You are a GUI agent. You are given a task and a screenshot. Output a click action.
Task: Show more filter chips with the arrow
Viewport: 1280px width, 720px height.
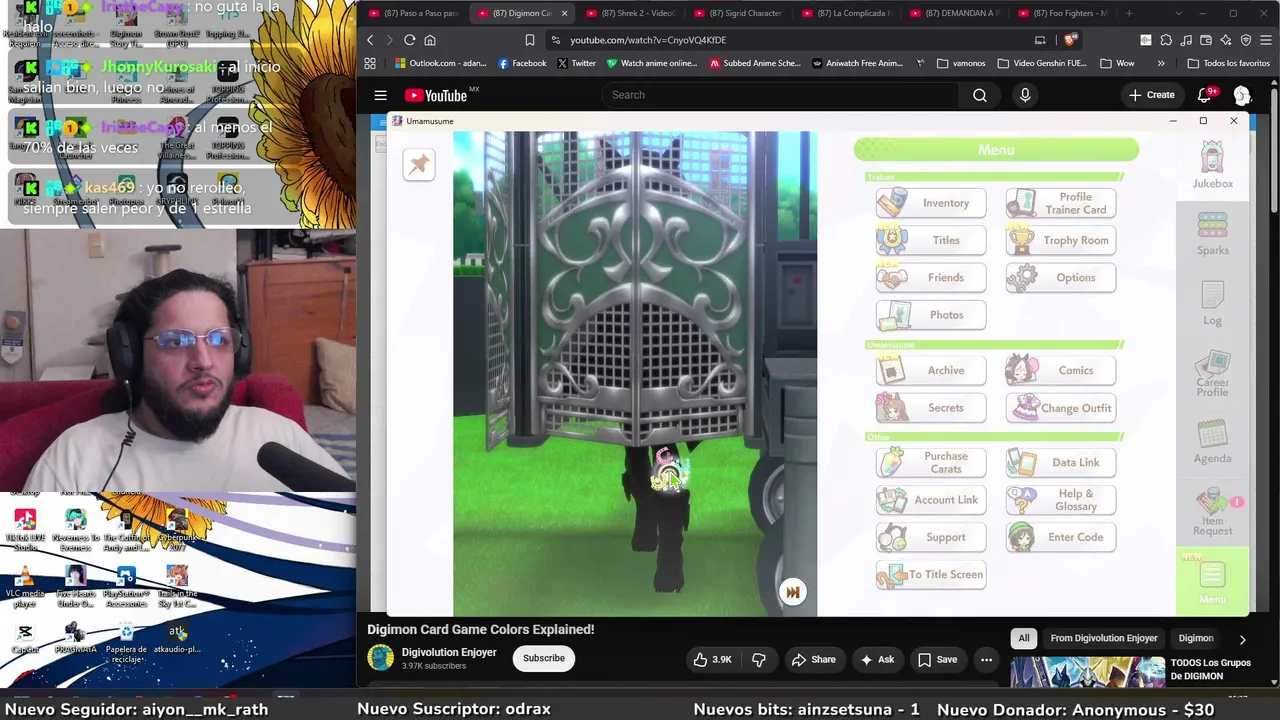tap(1242, 639)
